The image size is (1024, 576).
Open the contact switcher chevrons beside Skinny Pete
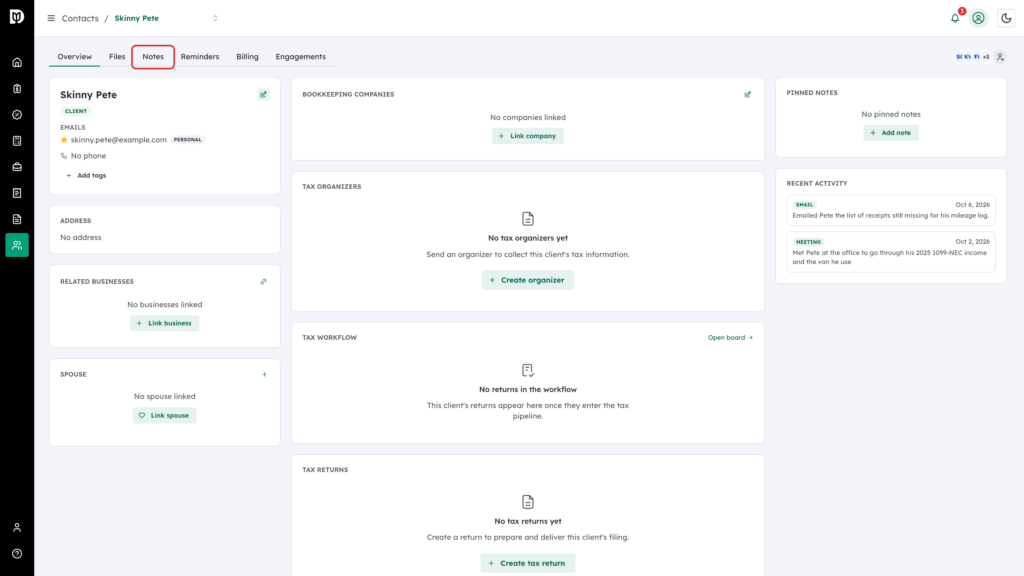pos(216,18)
